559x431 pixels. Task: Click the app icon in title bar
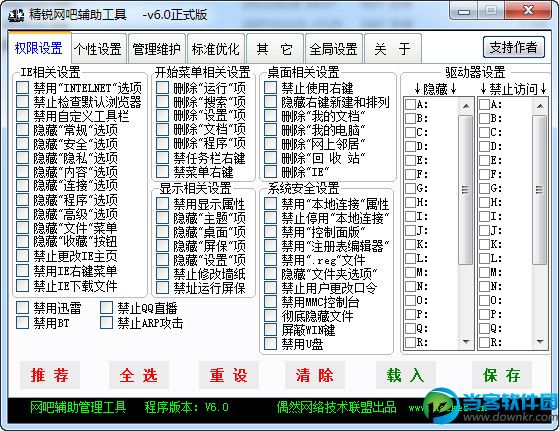pos(16,15)
